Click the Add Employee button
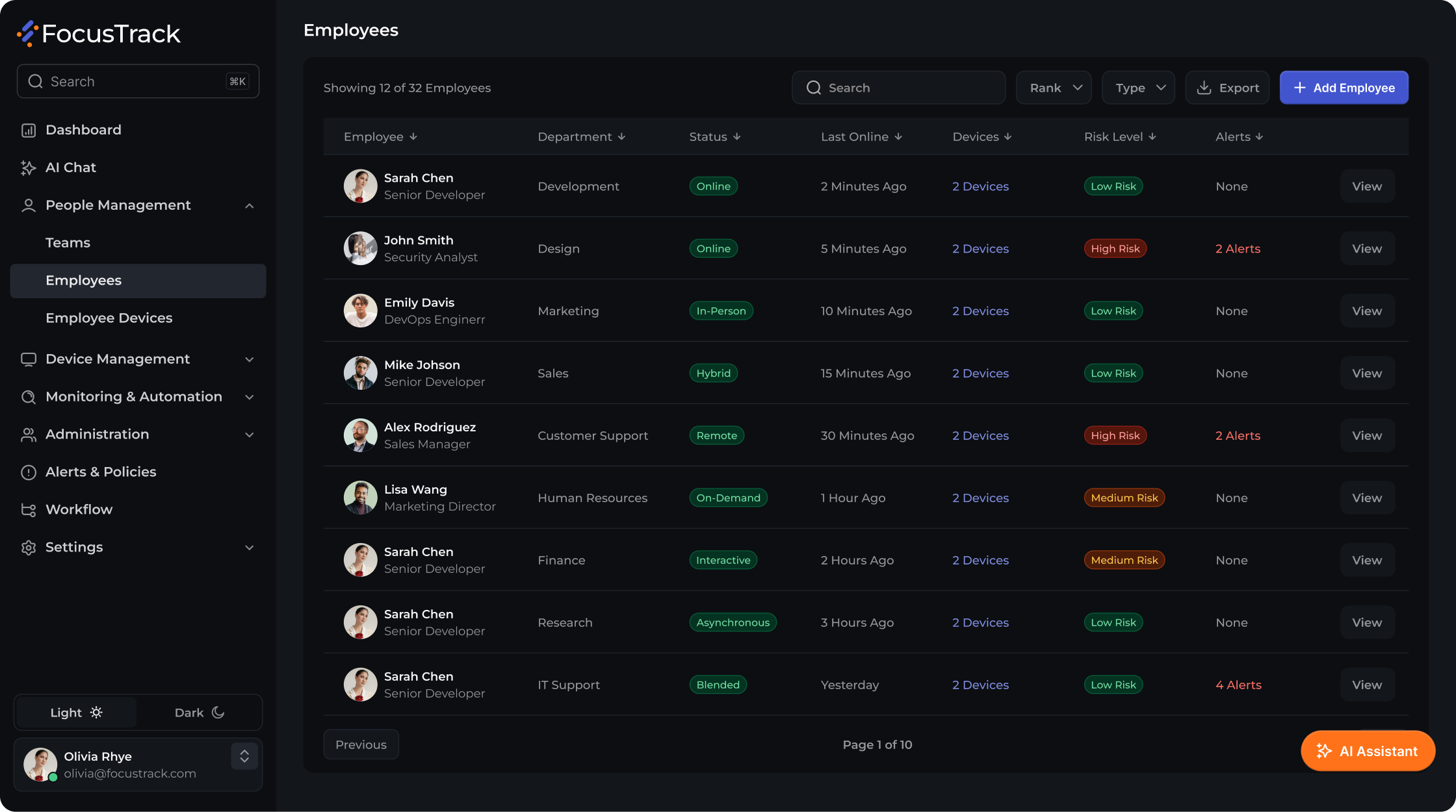 pos(1344,88)
